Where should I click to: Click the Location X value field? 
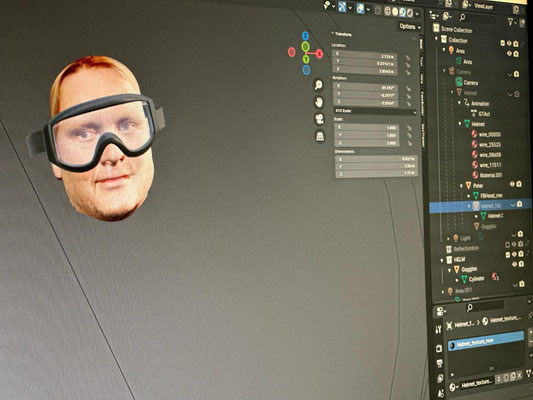365,55
